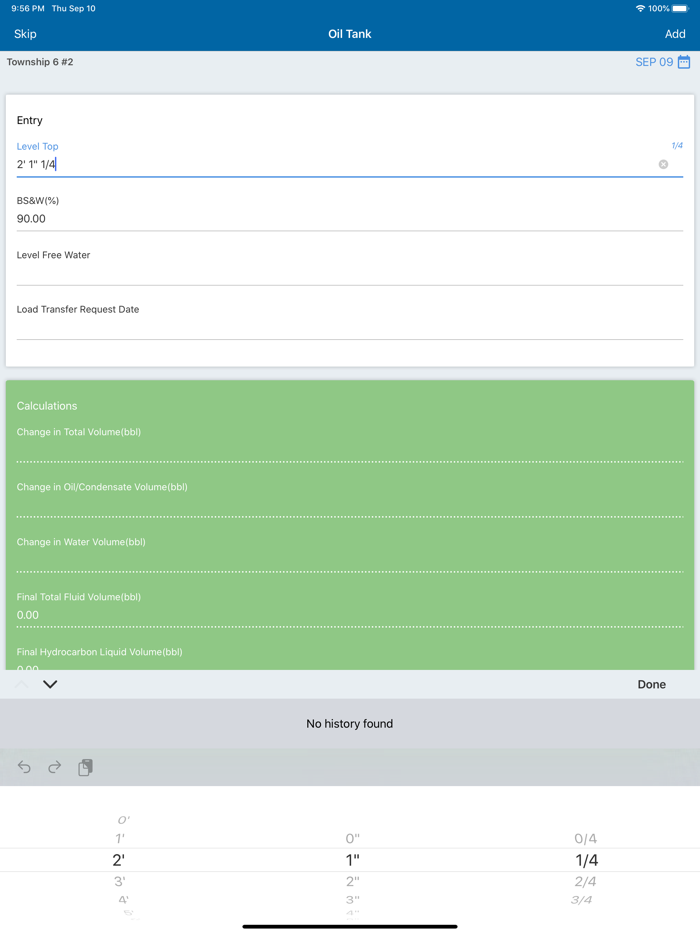Select 1/4 in the fraction wheel

click(x=587, y=860)
